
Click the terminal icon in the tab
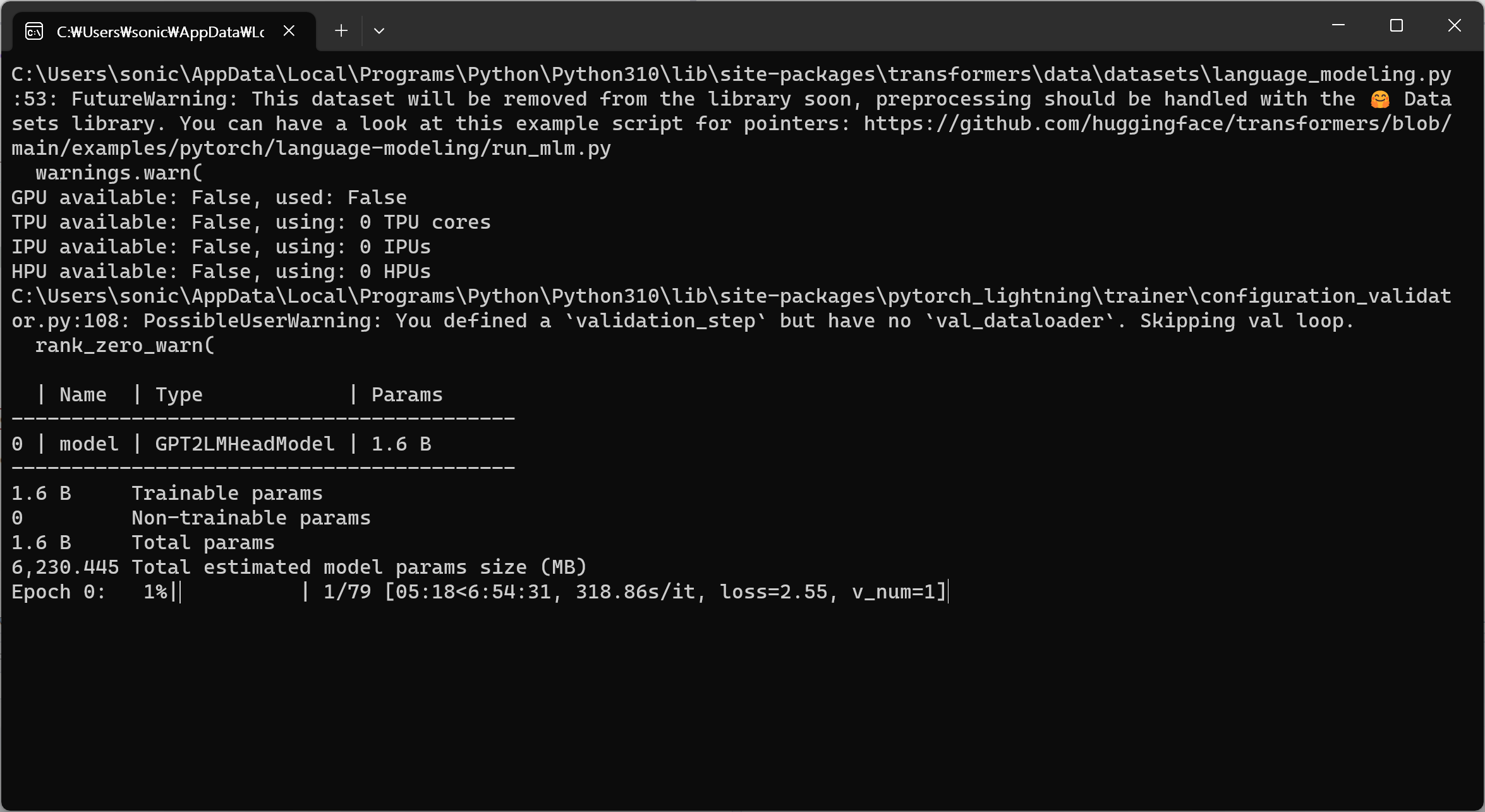click(x=34, y=31)
